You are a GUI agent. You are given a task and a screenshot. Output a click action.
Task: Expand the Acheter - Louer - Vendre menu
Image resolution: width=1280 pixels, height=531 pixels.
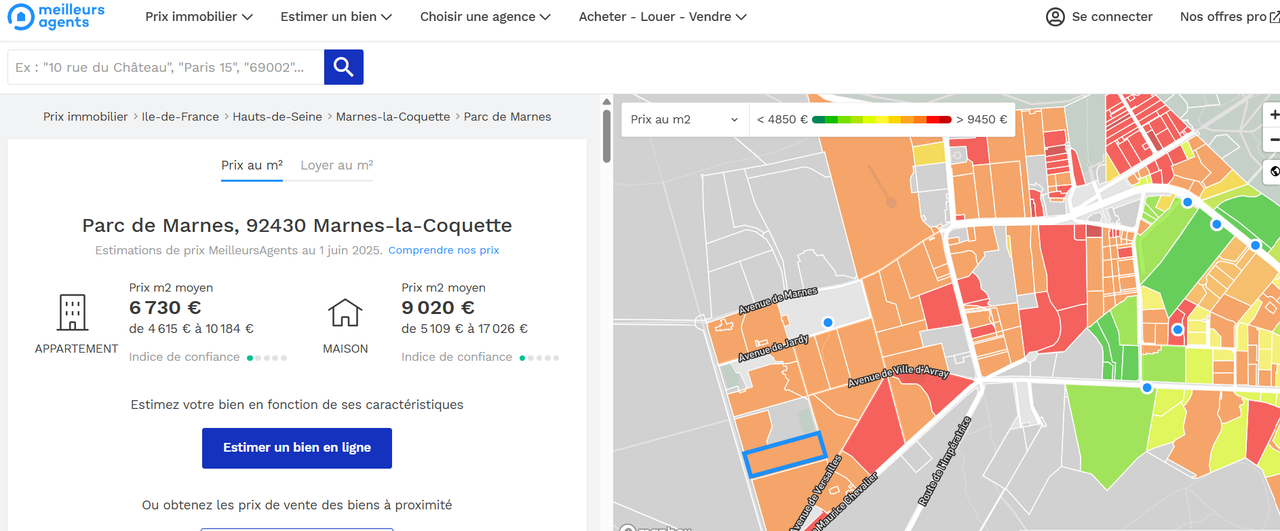click(x=662, y=17)
